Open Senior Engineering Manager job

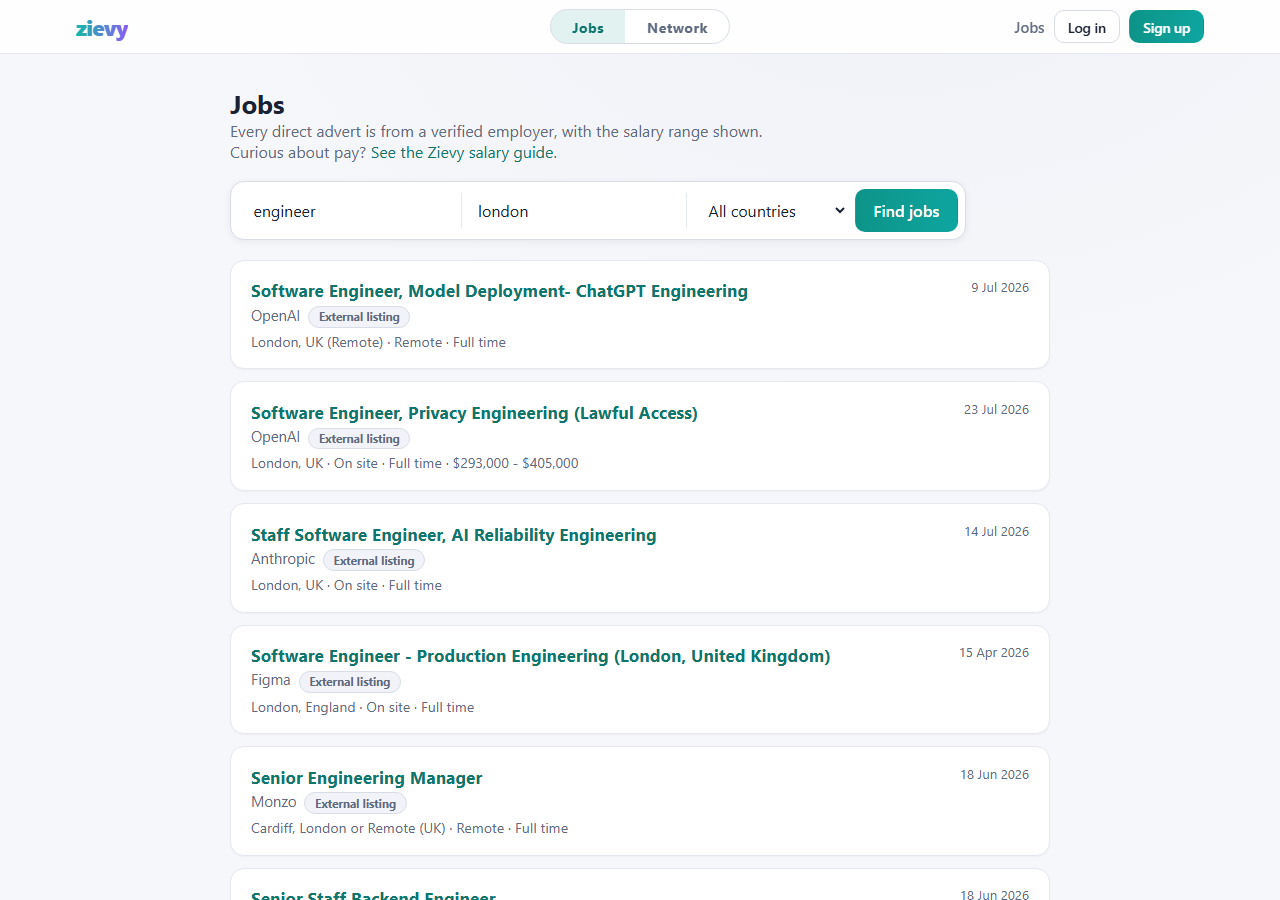coord(366,778)
